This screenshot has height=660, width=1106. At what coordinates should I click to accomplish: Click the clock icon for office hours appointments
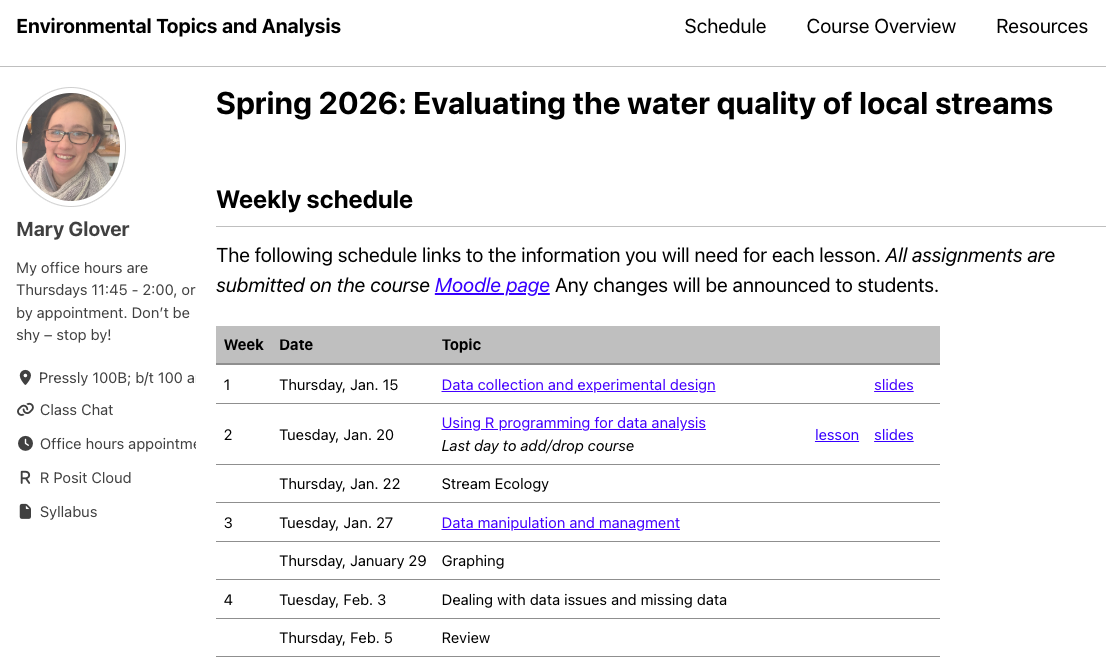[25, 444]
